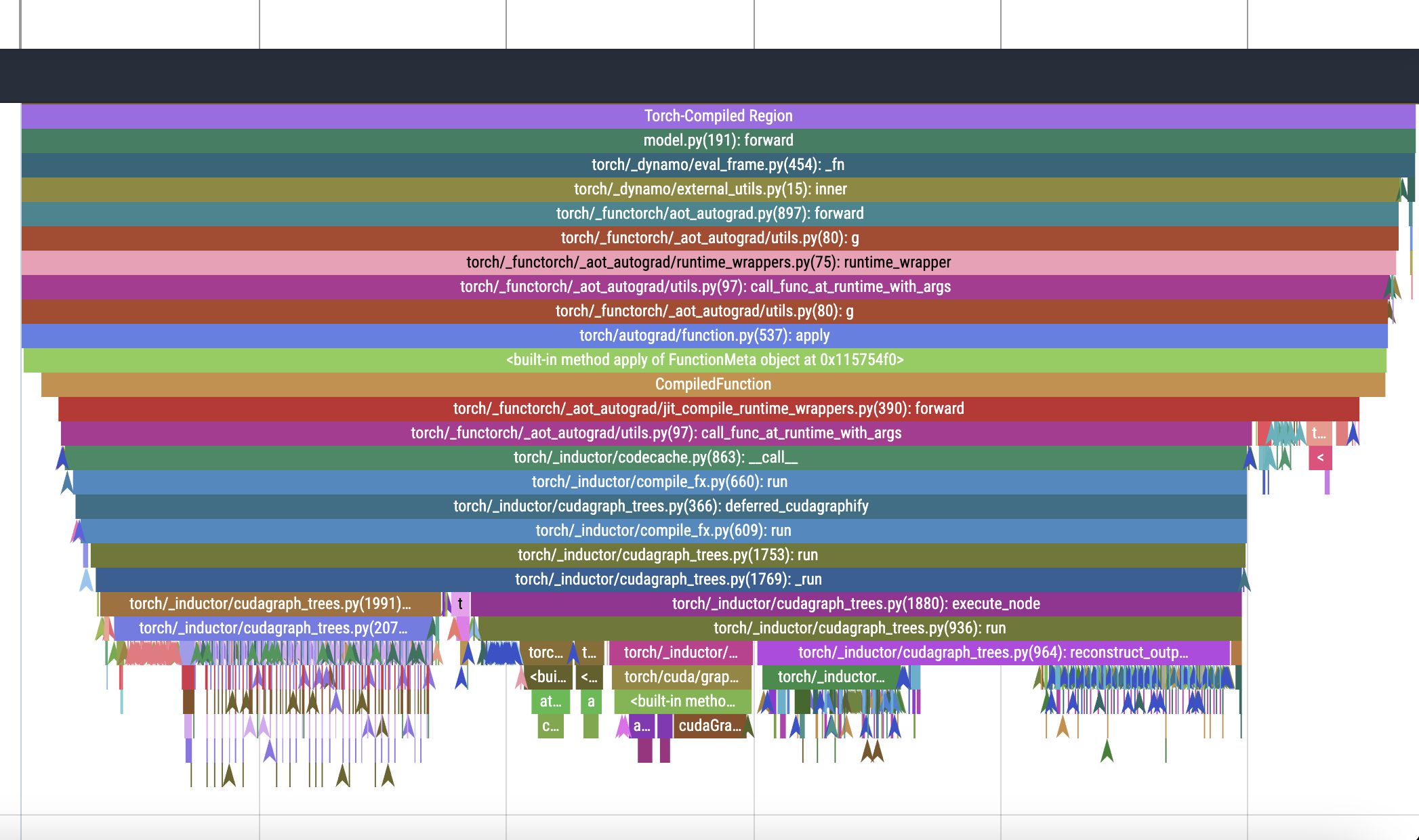The image size is (1419, 840).
Task: Select aot_autograd.py(897): forward bar
Action: pyautogui.click(x=709, y=213)
